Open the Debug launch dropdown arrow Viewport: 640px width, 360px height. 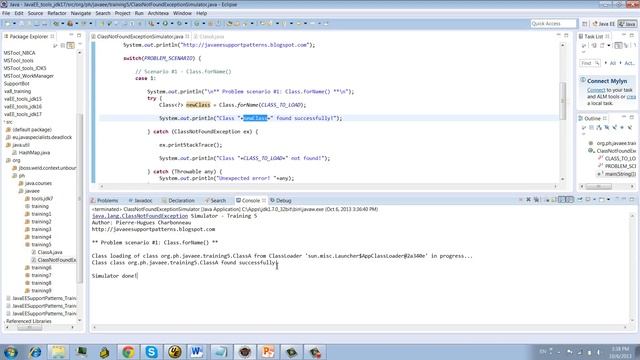coord(158,24)
